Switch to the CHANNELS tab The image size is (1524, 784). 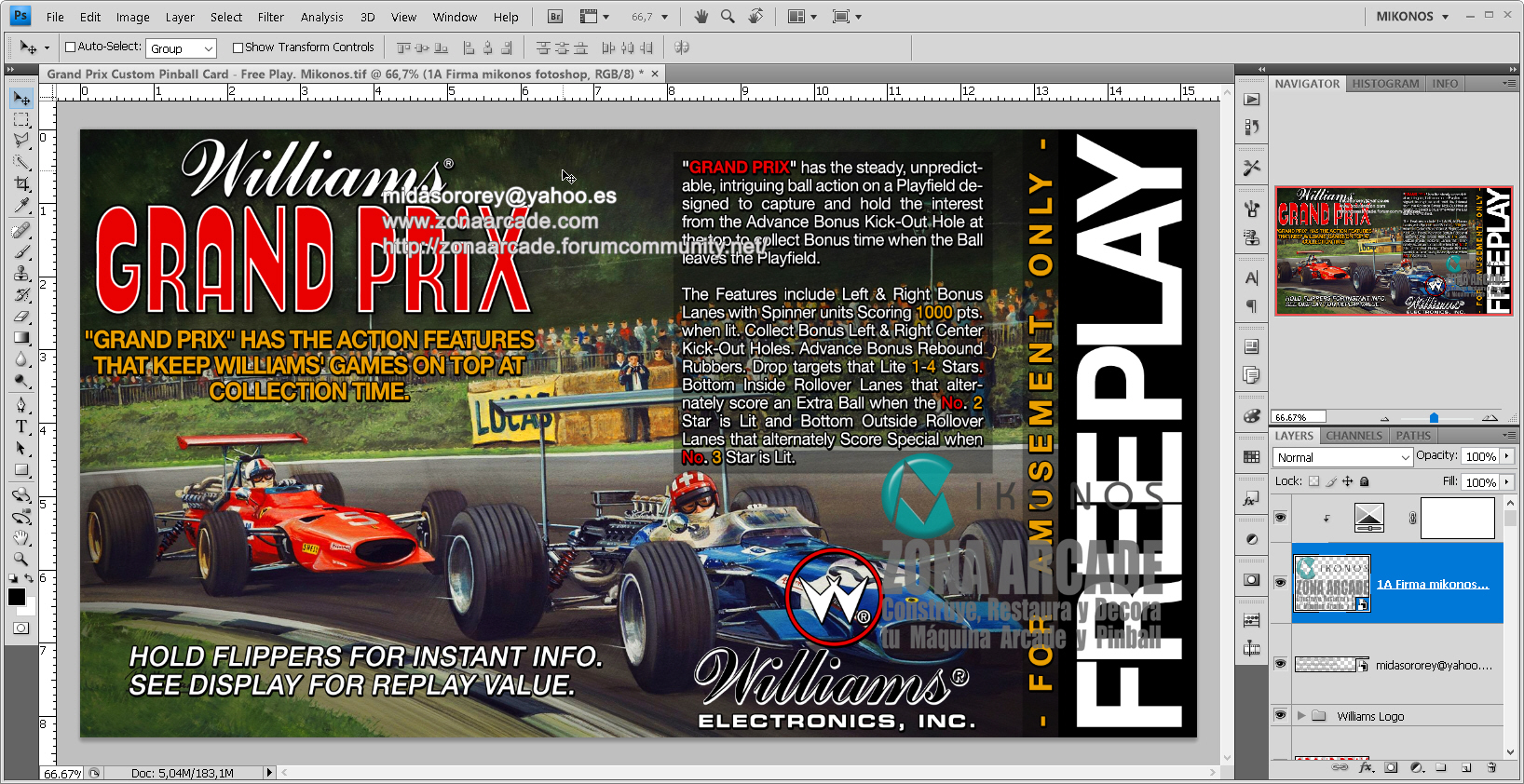(x=1354, y=436)
